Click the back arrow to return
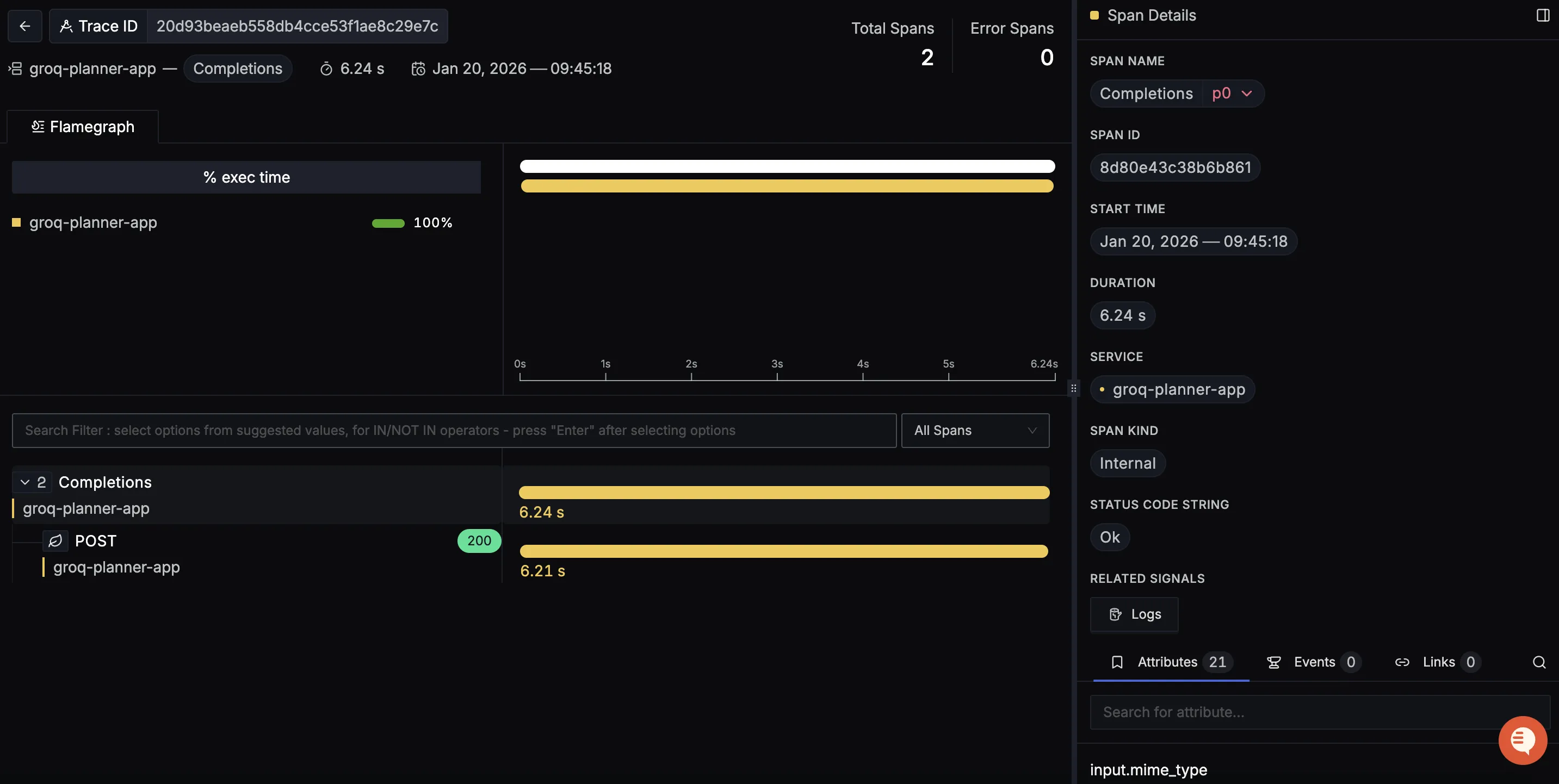This screenshot has width=1559, height=784. (24, 26)
